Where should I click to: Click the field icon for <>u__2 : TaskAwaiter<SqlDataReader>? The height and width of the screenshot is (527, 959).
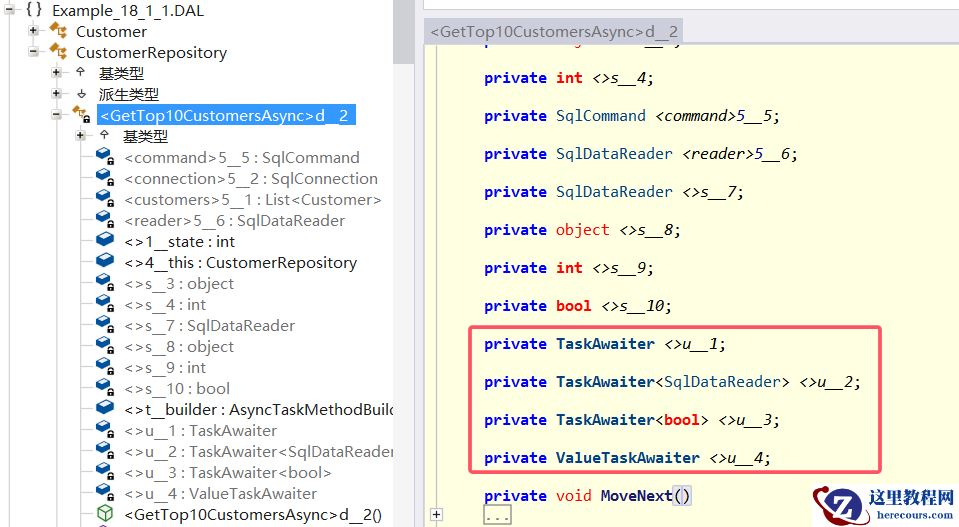click(x=105, y=450)
